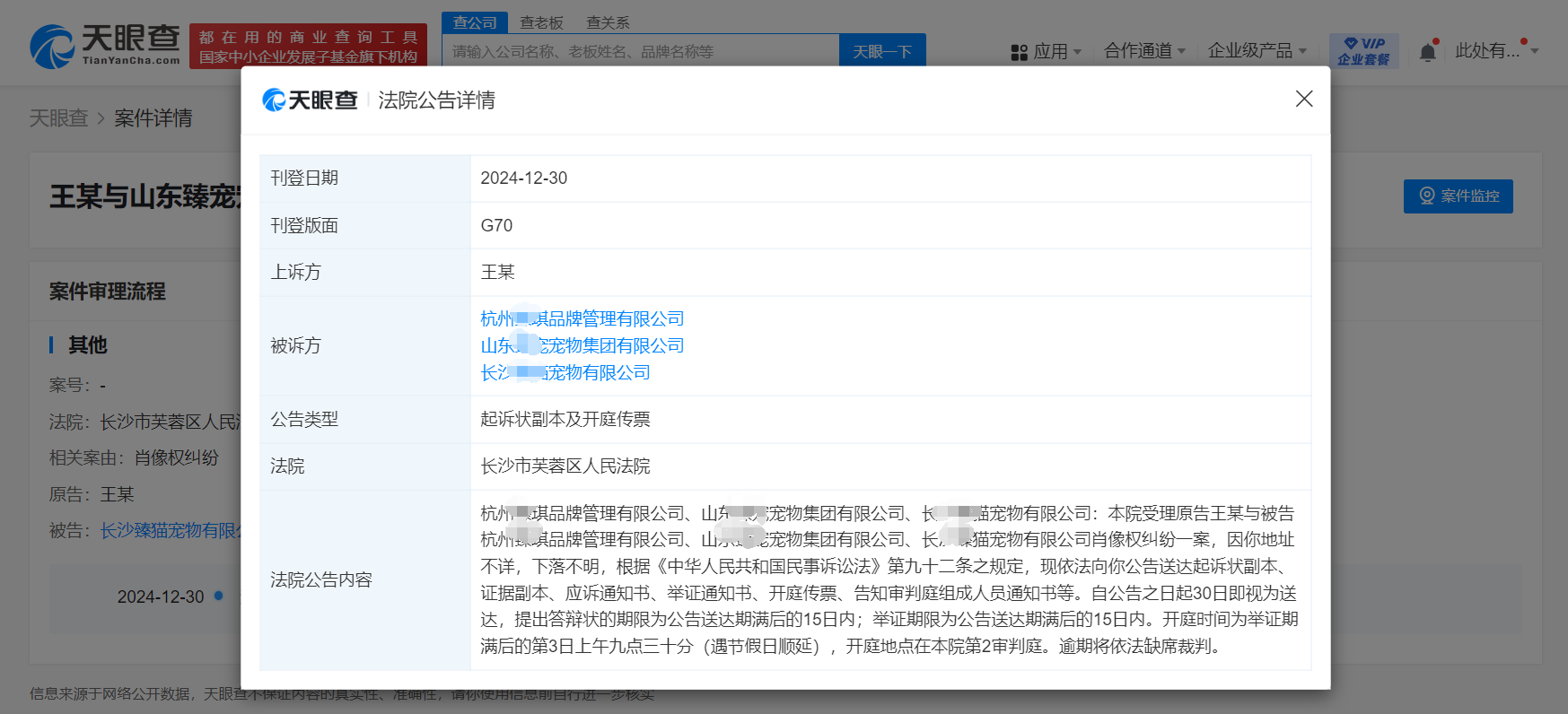
Task: Click the 案号 line in the background page
Action: 77,386
